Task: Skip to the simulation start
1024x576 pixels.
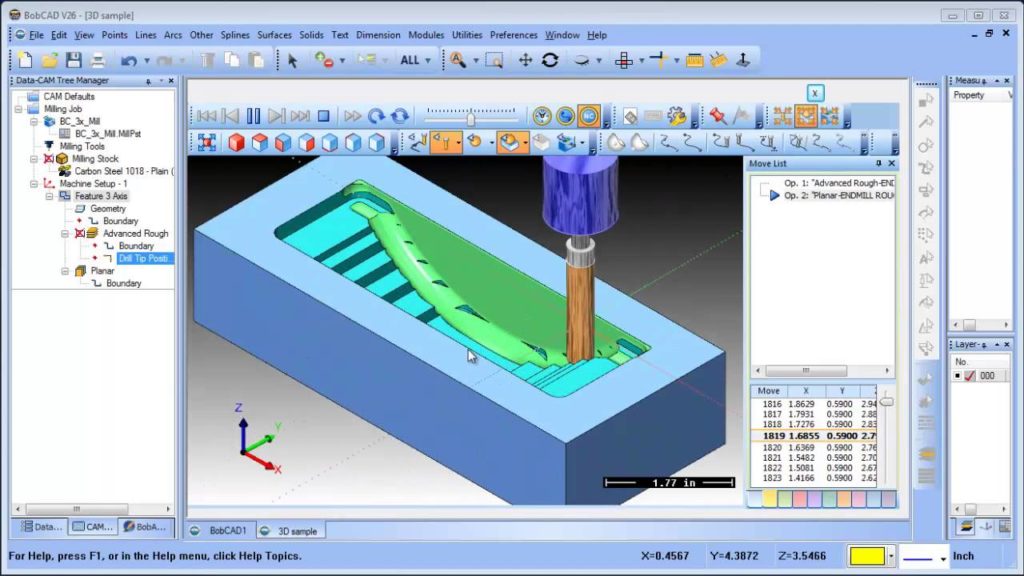Action: pos(206,116)
